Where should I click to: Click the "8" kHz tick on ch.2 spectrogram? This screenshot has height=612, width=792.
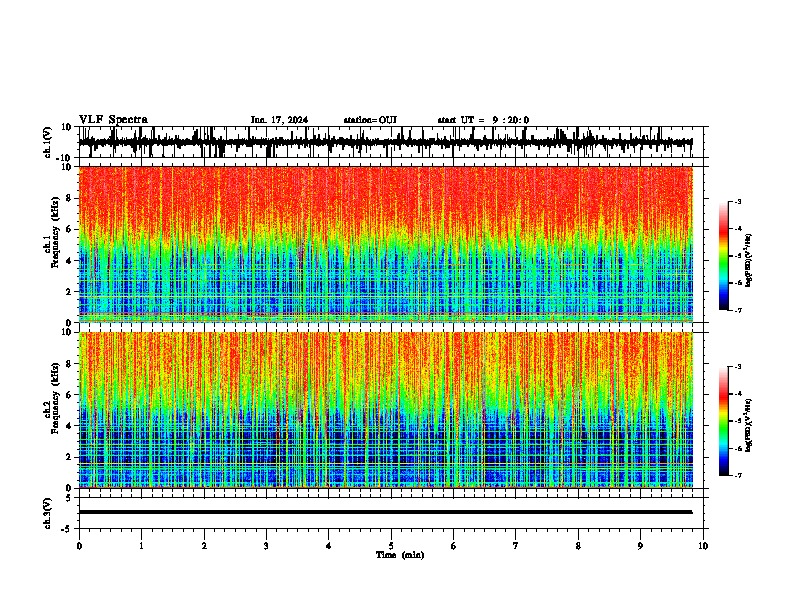point(69,364)
